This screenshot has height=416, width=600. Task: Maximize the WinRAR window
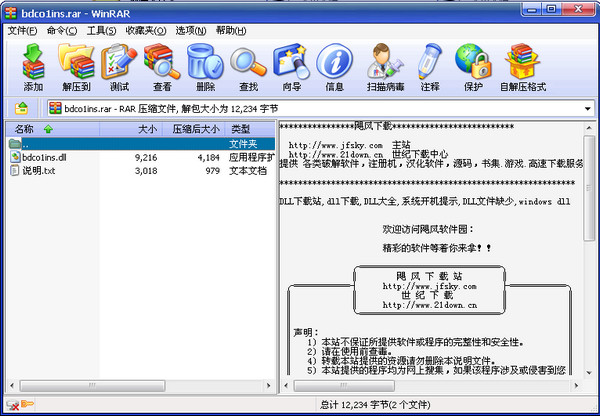point(552,9)
